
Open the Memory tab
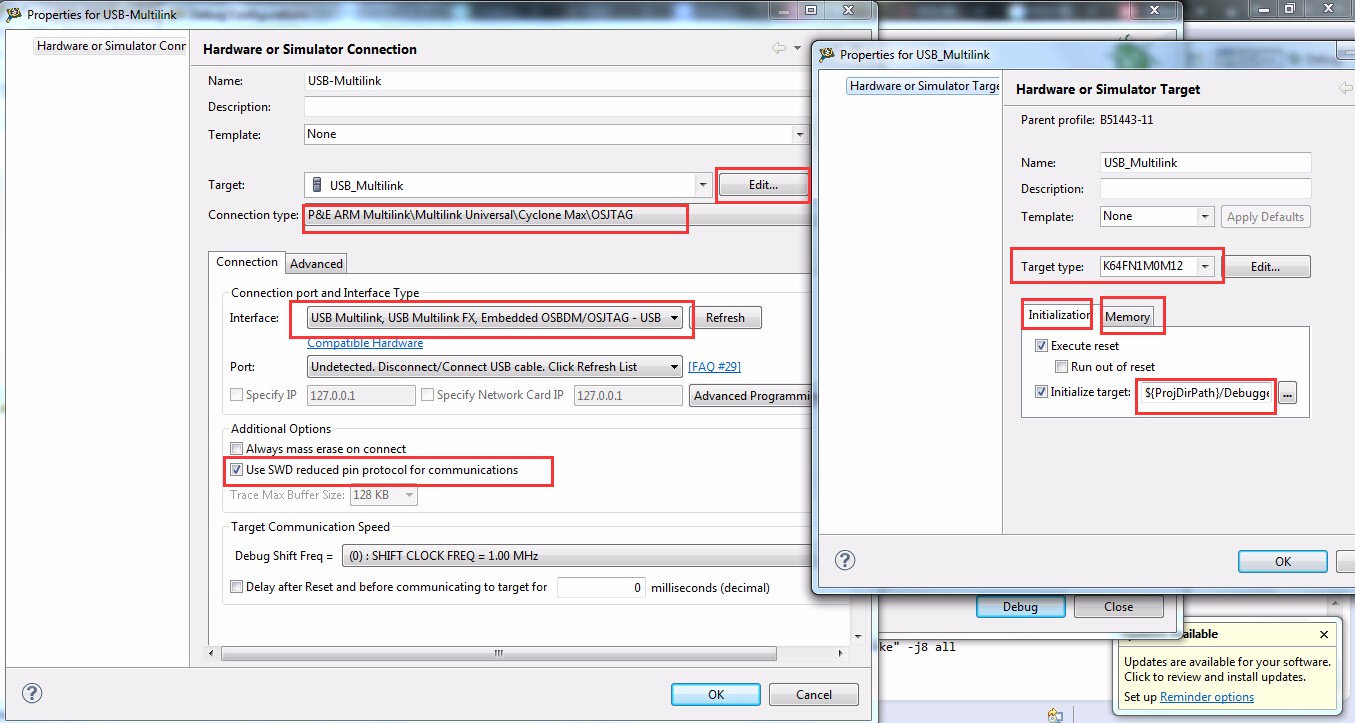tap(1128, 317)
